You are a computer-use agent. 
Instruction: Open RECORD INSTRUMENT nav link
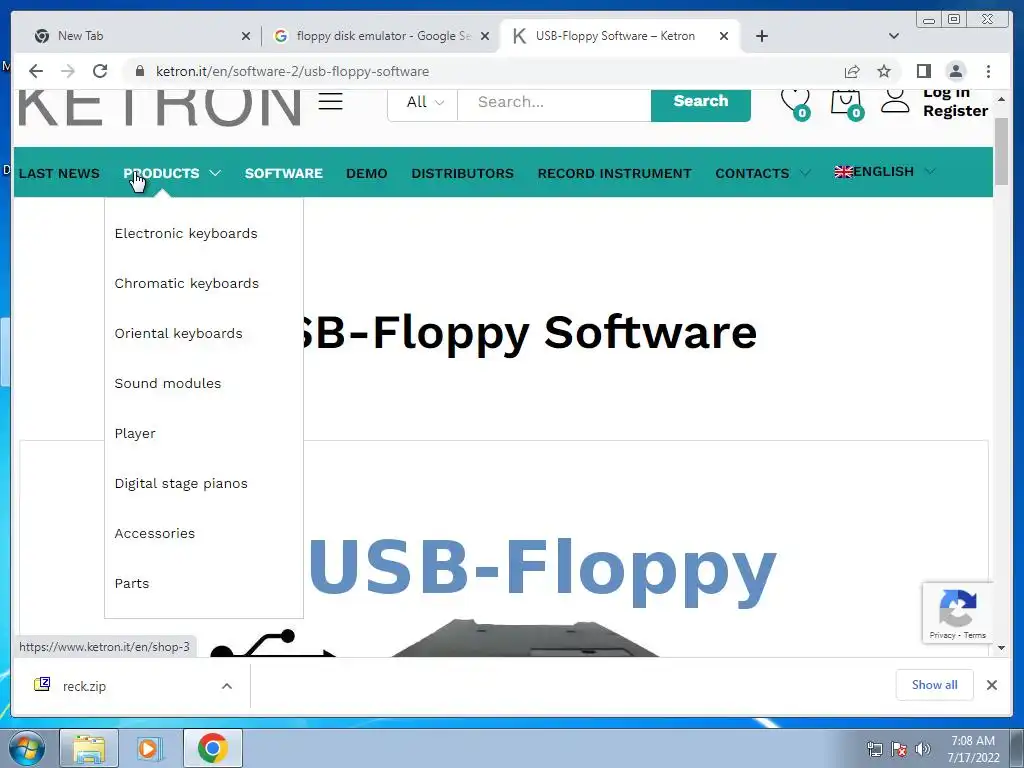point(615,173)
